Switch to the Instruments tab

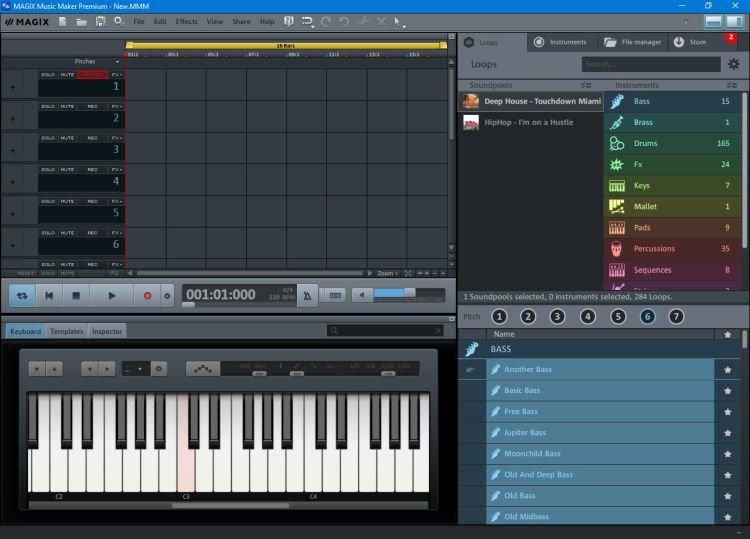(562, 42)
